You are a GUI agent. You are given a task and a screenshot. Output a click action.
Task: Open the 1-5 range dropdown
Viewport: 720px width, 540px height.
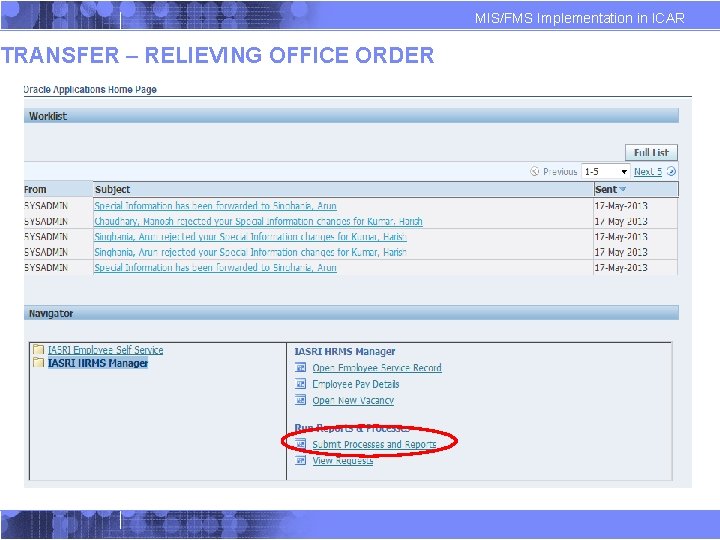point(606,171)
